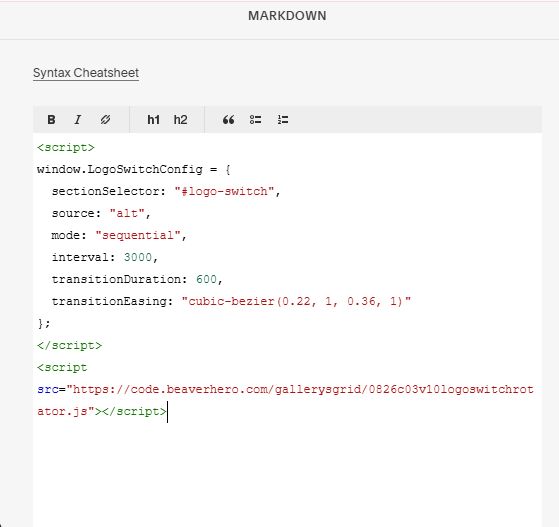This screenshot has height=527, width=559.
Task: Click the window.LogoSwitchConfig line in editor
Action: (x=134, y=169)
